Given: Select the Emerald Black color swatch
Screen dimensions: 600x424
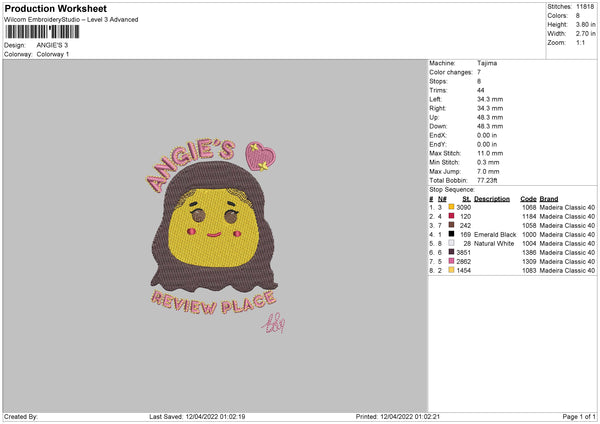Looking at the screenshot, I should (451, 234).
